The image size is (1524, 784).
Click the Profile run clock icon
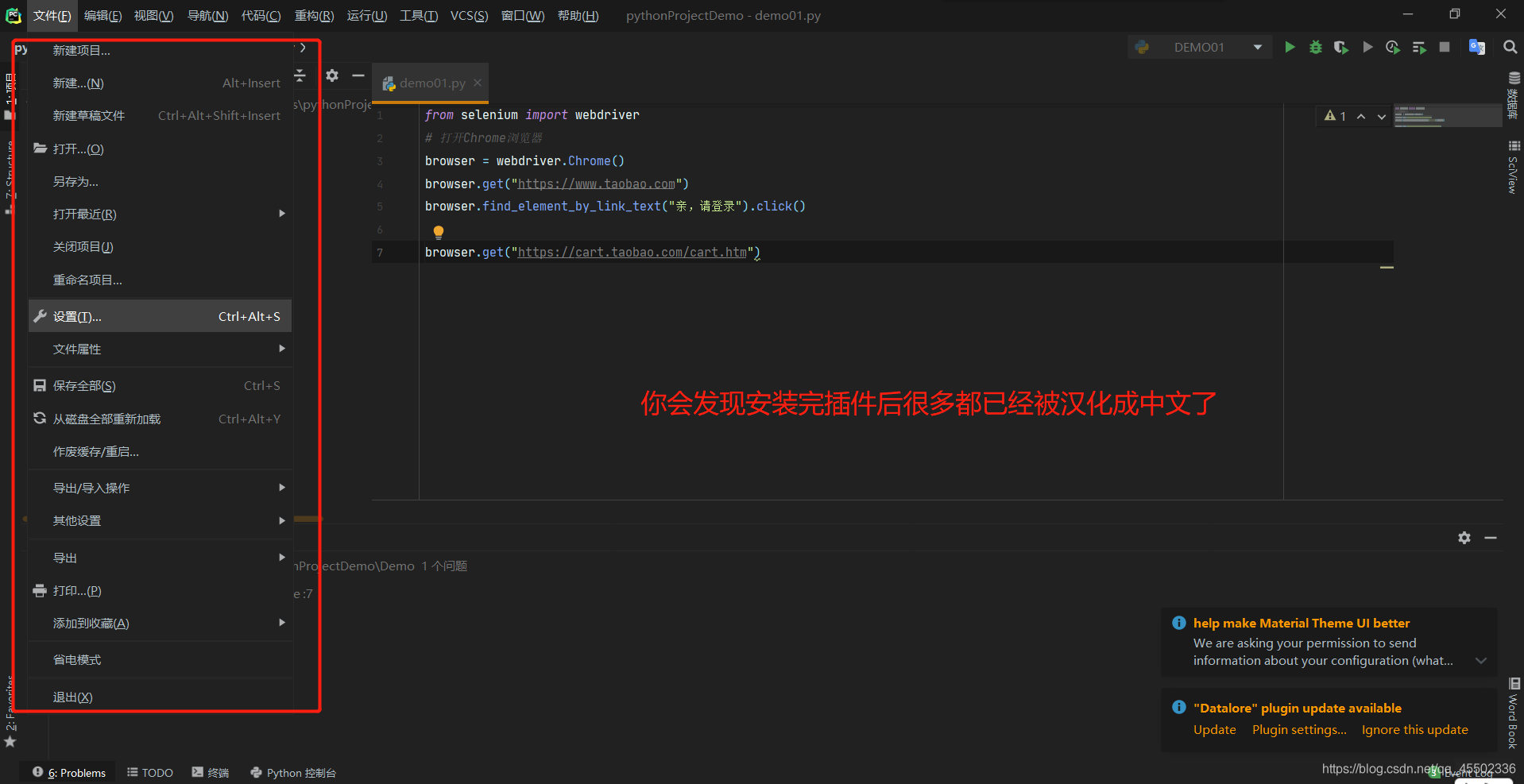[1393, 48]
